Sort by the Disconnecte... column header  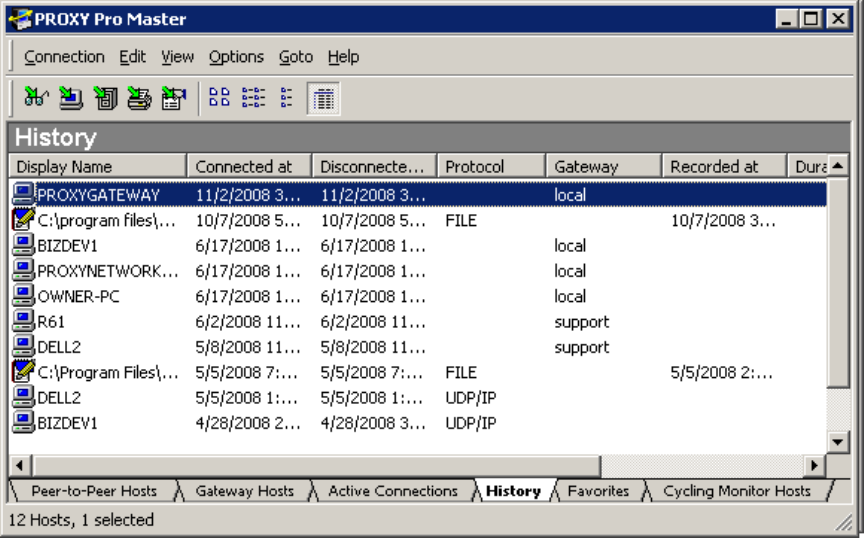(x=375, y=166)
